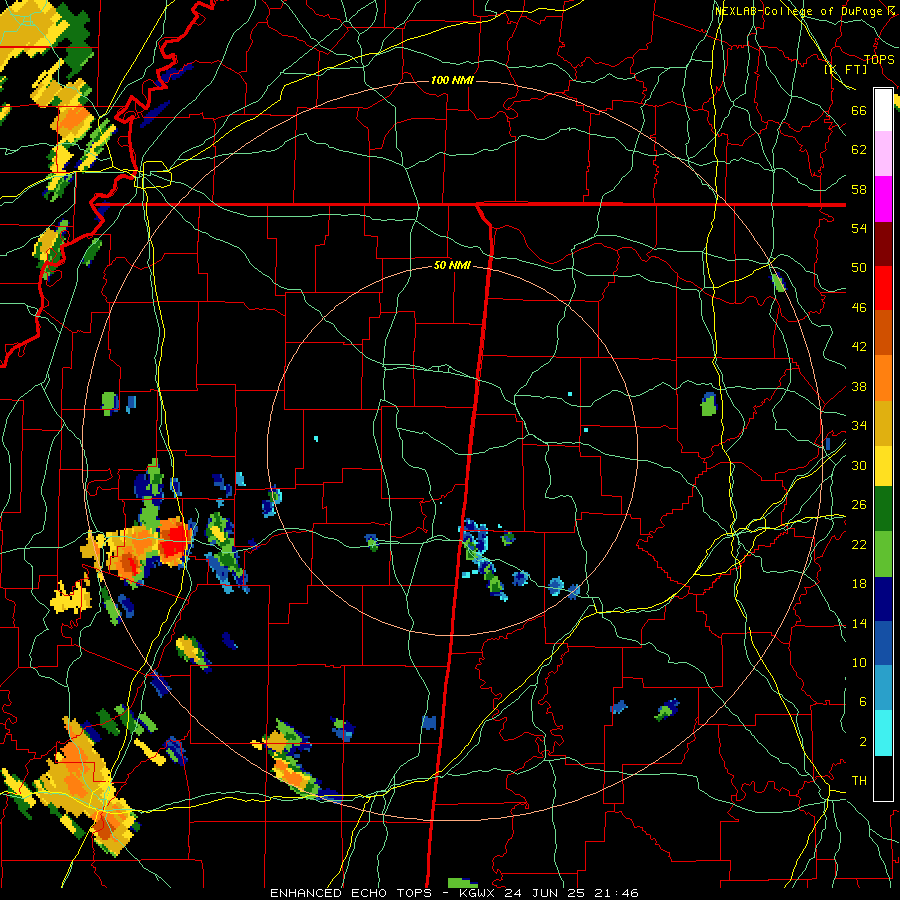Screen dimensions: 900x900
Task: Pick the cyan 2 kft legend swatch
Action: [883, 733]
